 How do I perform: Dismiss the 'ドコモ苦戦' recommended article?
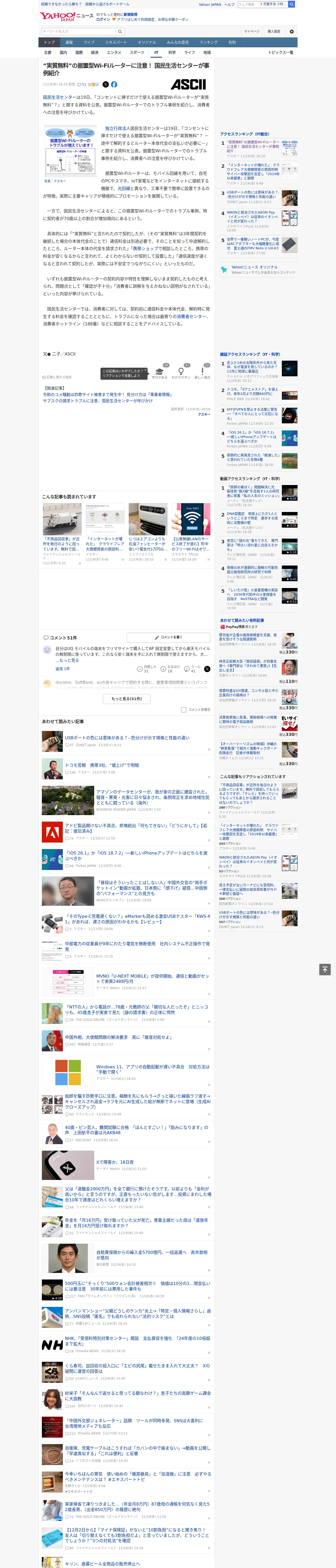pyautogui.click(x=209, y=777)
